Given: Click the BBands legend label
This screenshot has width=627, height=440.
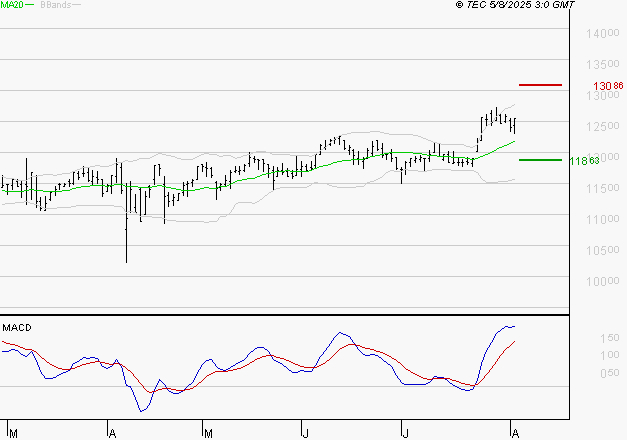Looking at the screenshot, I should tap(54, 5).
